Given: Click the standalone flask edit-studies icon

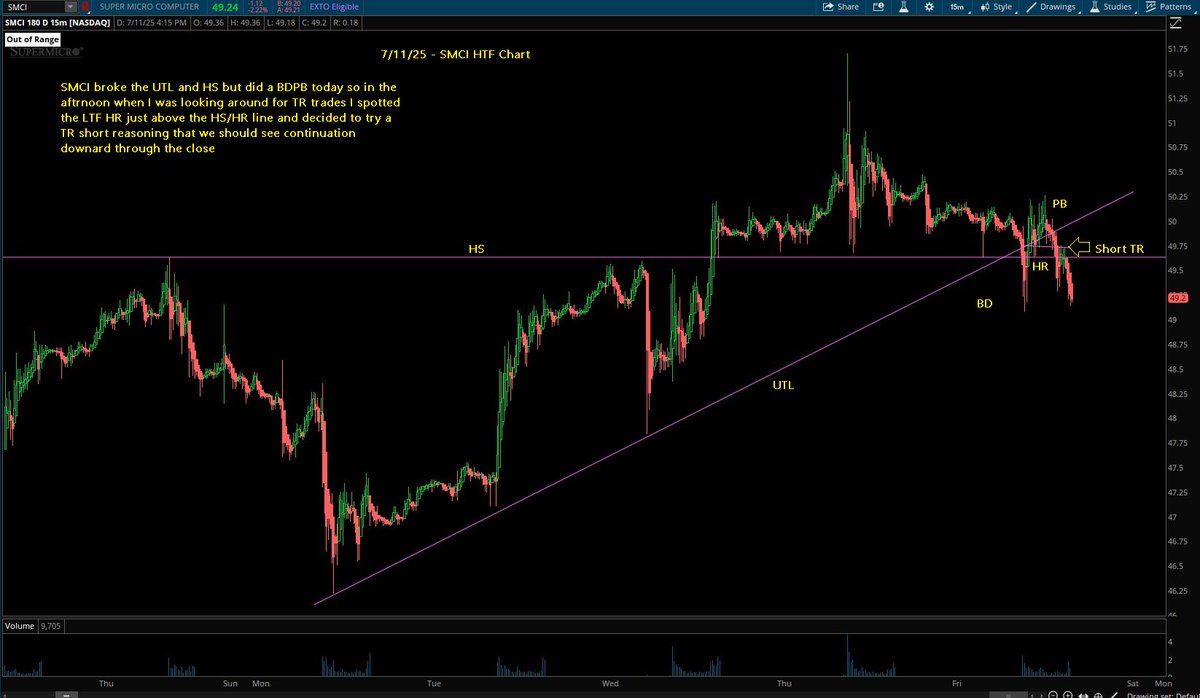Looking at the screenshot, I should point(904,7).
